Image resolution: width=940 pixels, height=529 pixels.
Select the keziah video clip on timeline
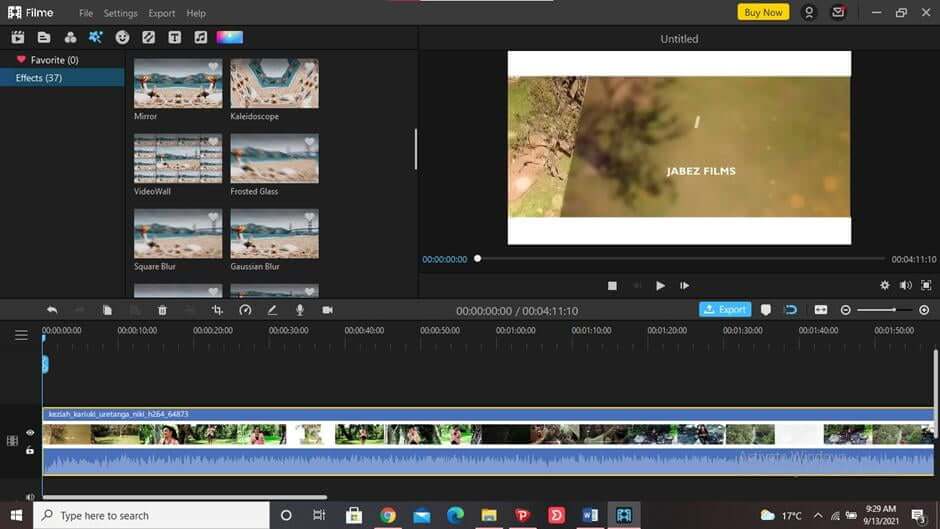[x=488, y=441]
